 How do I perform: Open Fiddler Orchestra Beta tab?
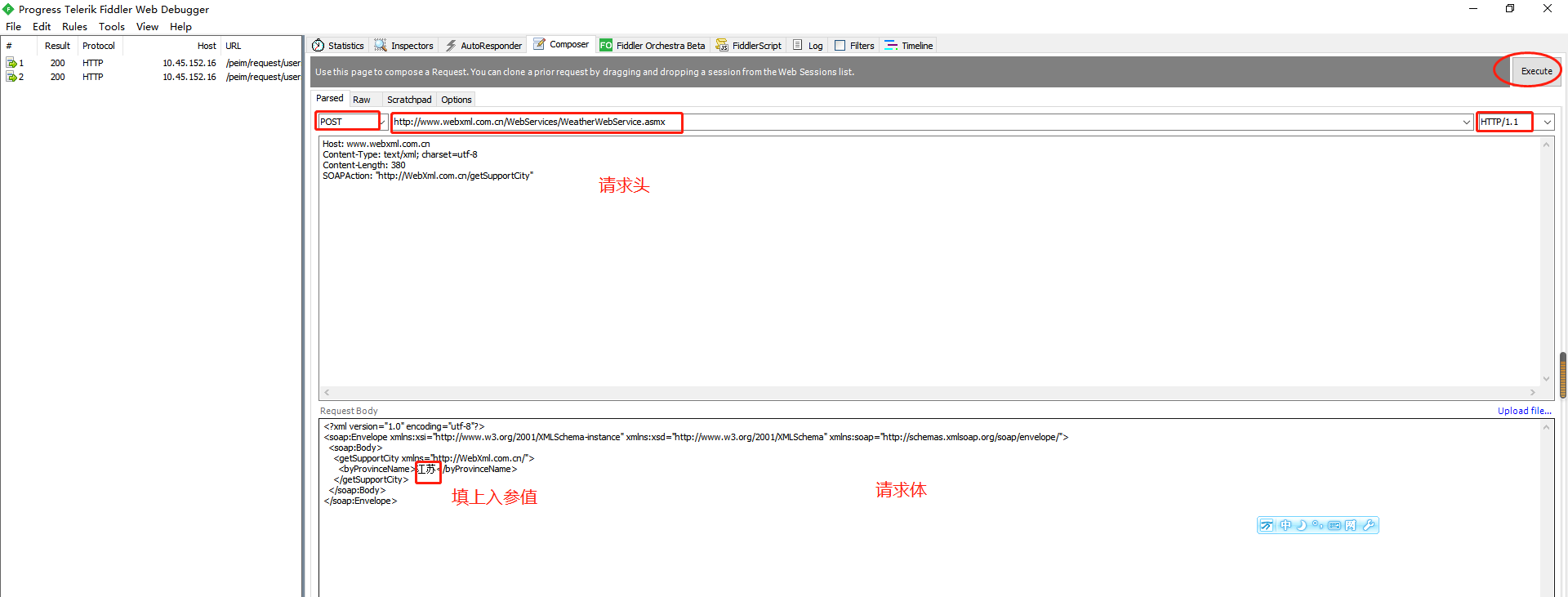653,46
